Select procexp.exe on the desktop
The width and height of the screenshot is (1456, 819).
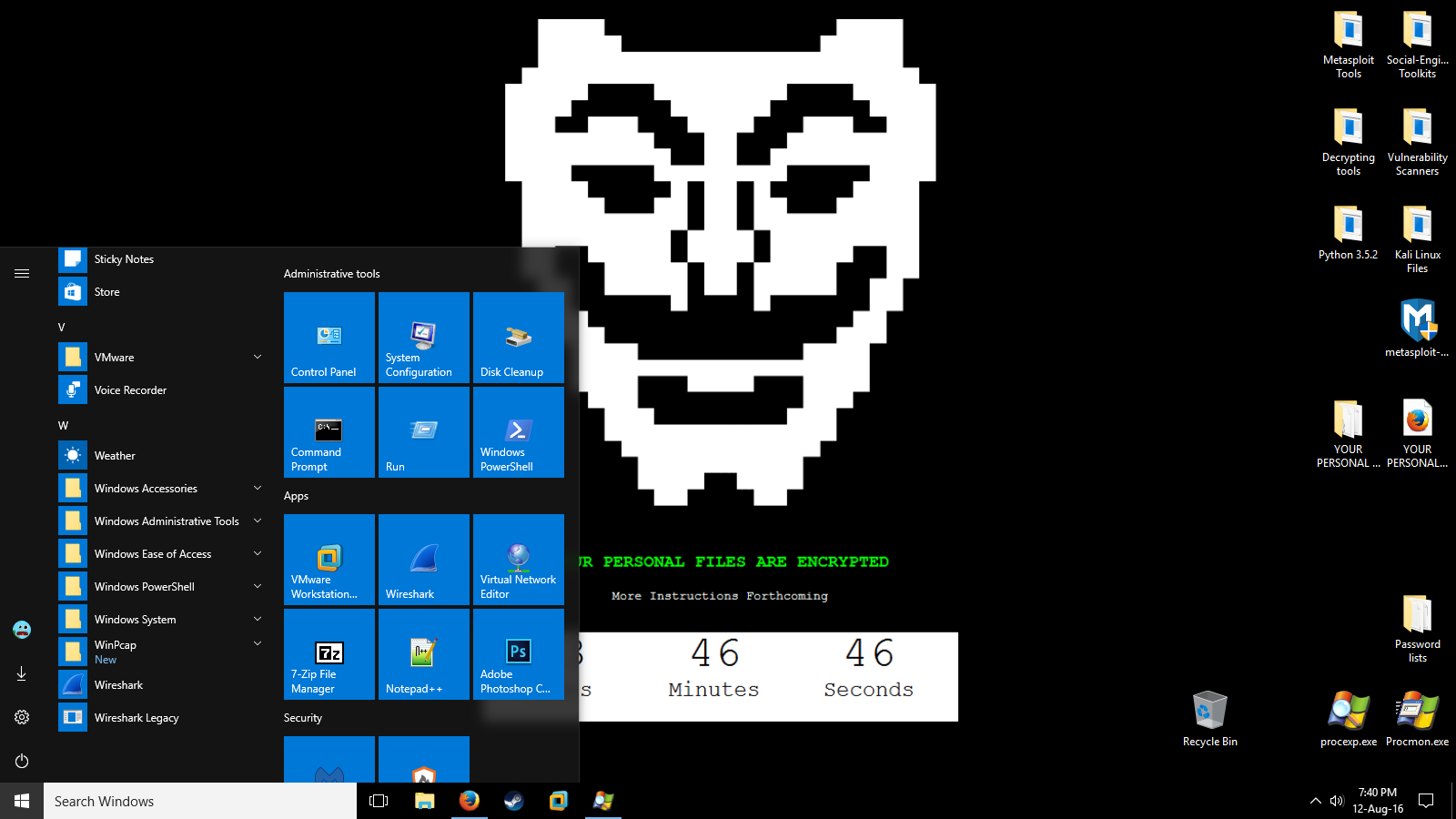(1349, 719)
